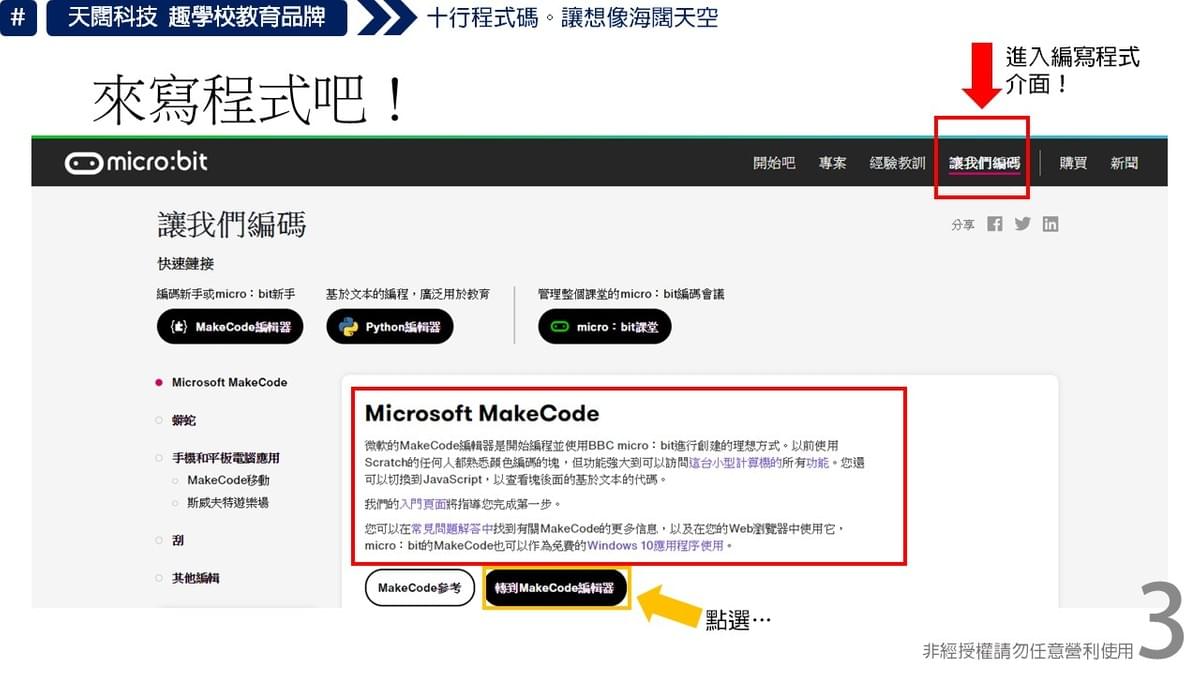Click the 基於文本的編程,廣泛用於教育 caption

(408, 294)
